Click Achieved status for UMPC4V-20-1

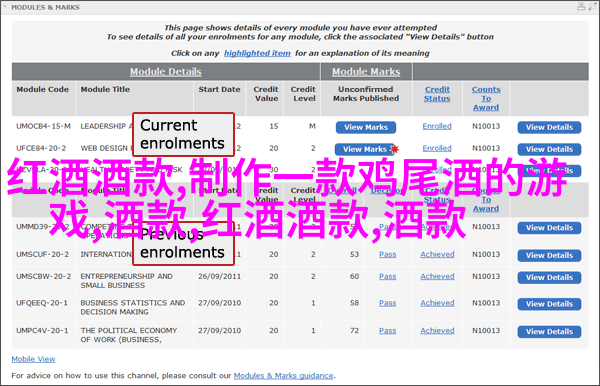click(437, 331)
